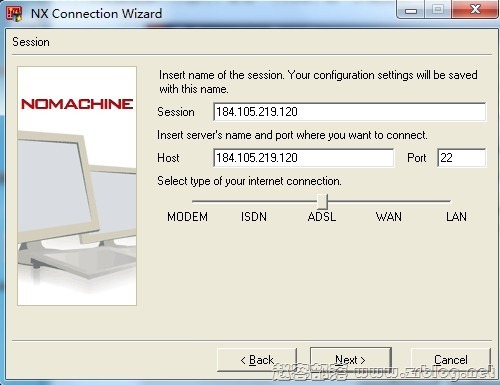
Task: Select ISDN connection type label
Action: 254,217
